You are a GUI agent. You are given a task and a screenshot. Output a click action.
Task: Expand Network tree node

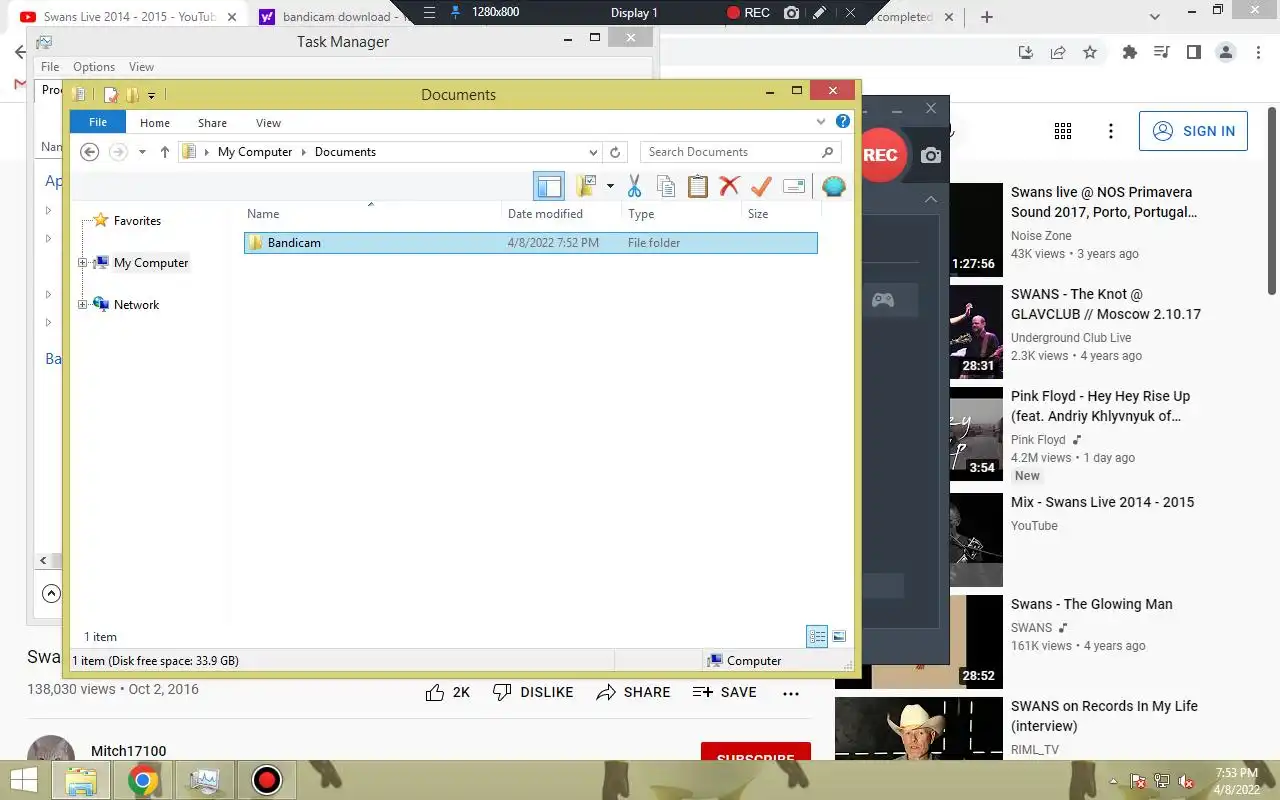coord(83,305)
